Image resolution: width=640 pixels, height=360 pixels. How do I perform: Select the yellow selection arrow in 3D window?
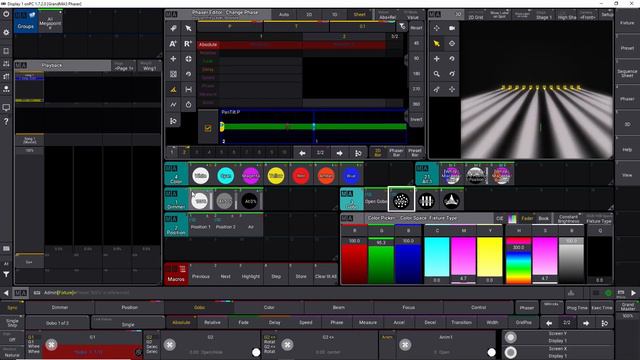click(x=437, y=44)
